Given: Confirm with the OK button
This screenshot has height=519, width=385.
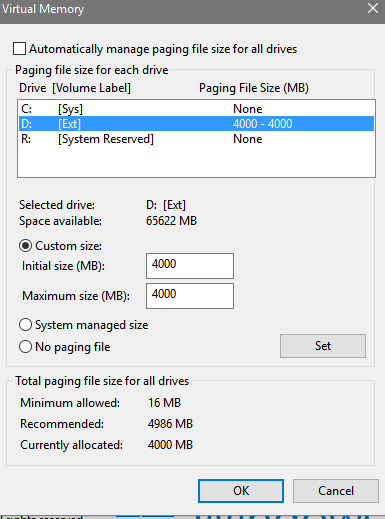Looking at the screenshot, I should point(241,491).
